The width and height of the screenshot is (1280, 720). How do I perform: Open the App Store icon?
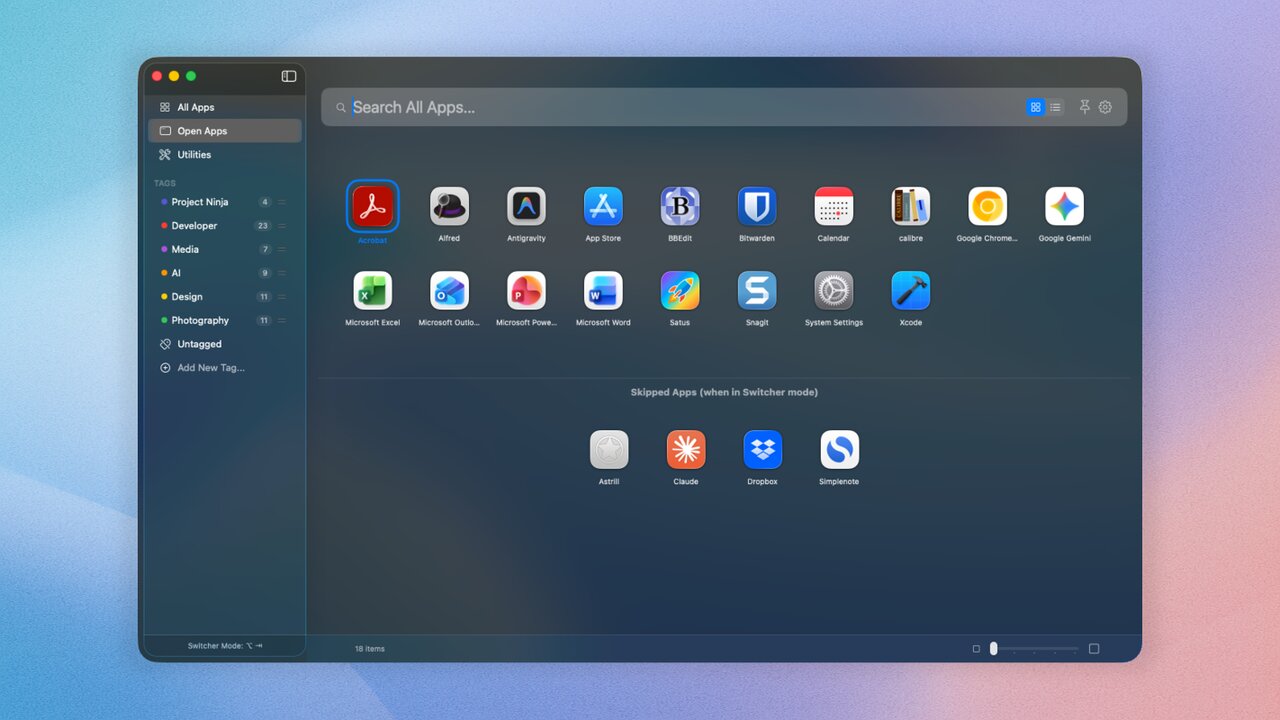603,206
